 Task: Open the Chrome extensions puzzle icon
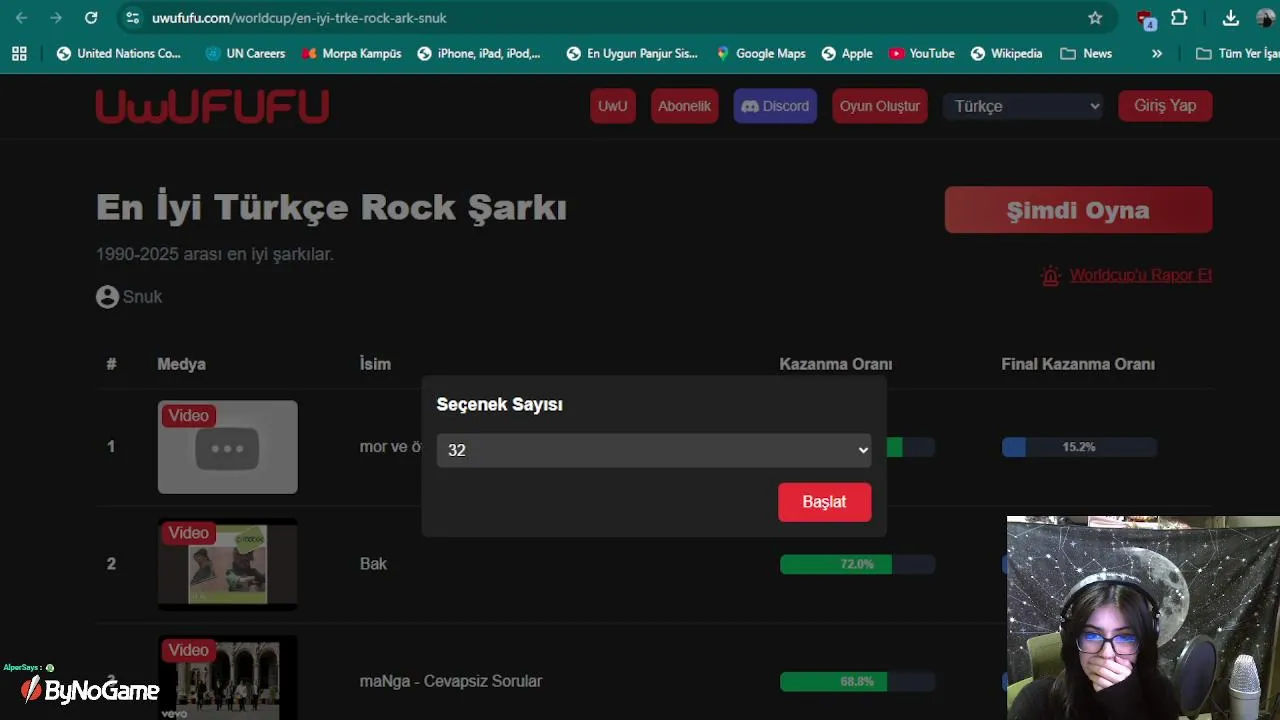point(1179,18)
